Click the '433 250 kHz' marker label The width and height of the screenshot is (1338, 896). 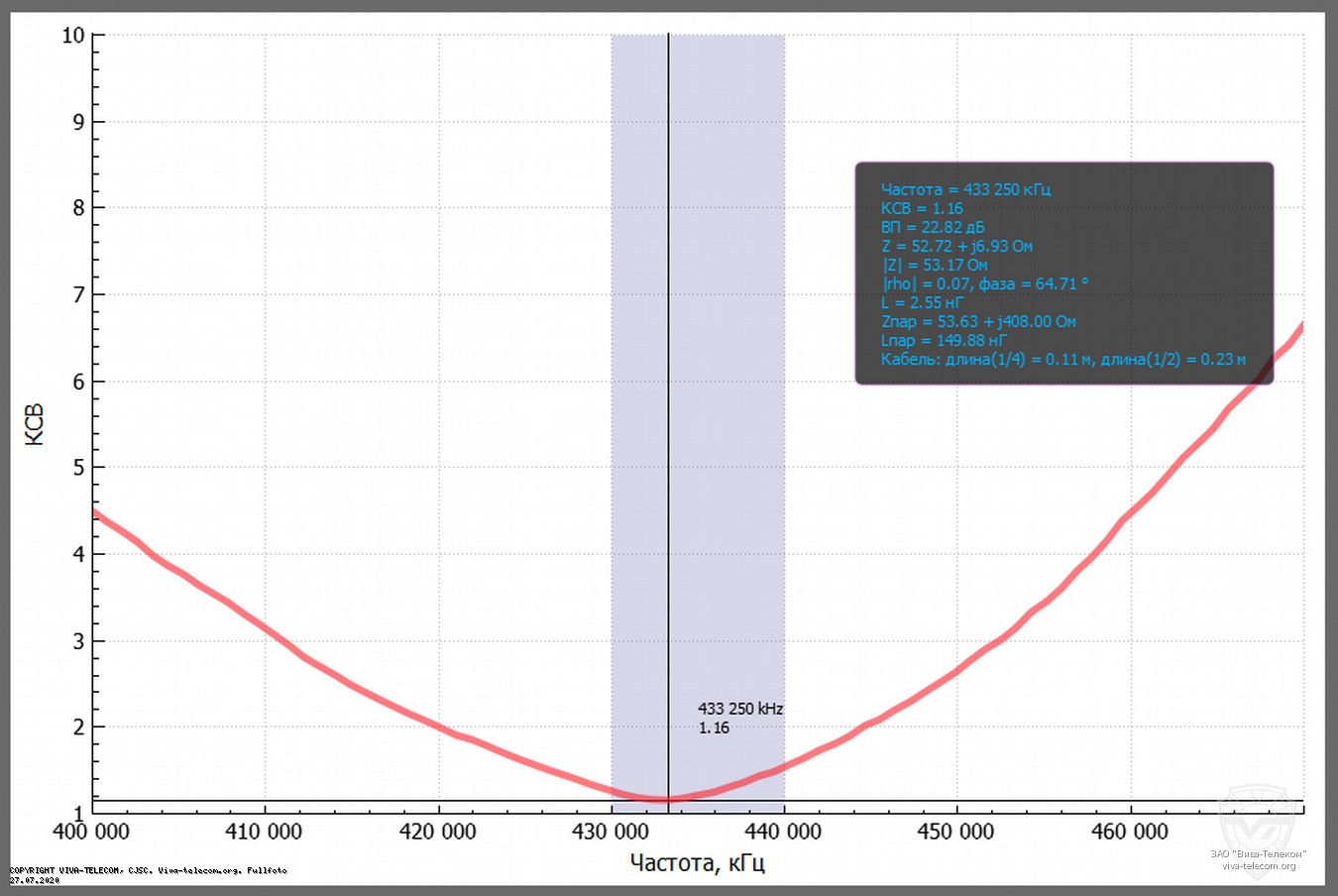(739, 709)
